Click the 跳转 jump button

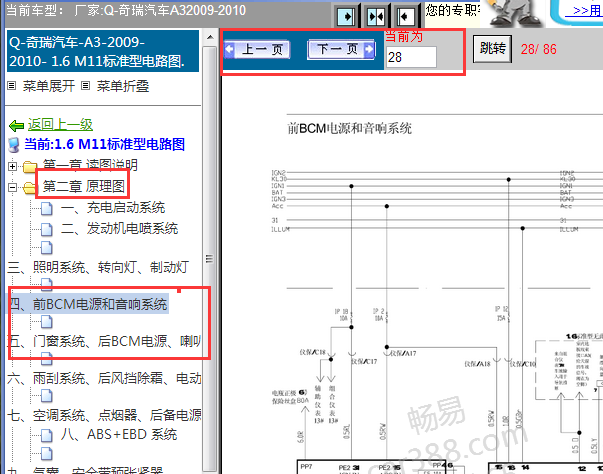pyautogui.click(x=492, y=48)
